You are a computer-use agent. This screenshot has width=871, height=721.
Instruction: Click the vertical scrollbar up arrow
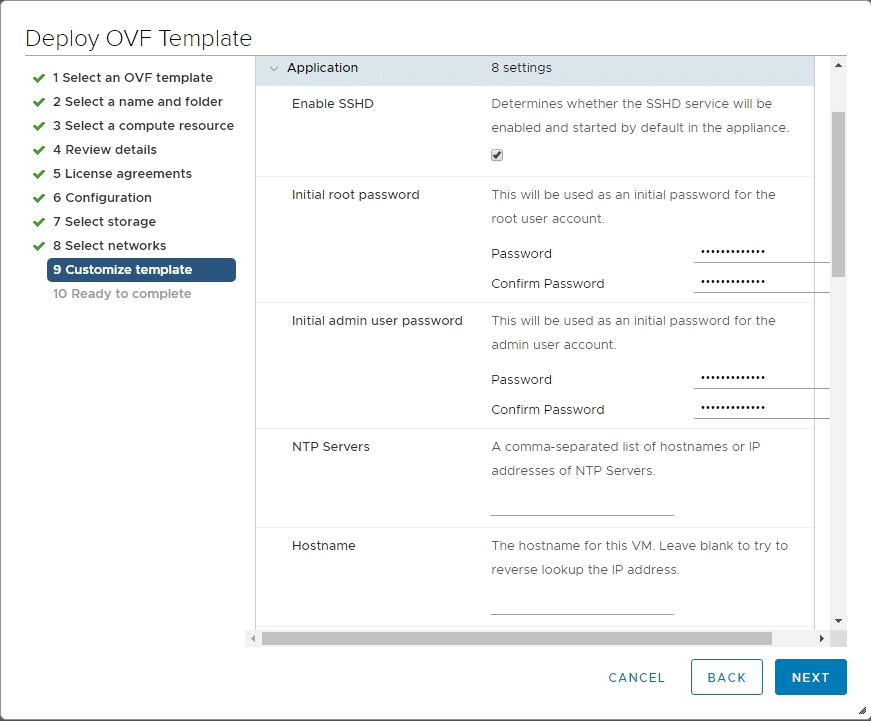click(x=838, y=66)
